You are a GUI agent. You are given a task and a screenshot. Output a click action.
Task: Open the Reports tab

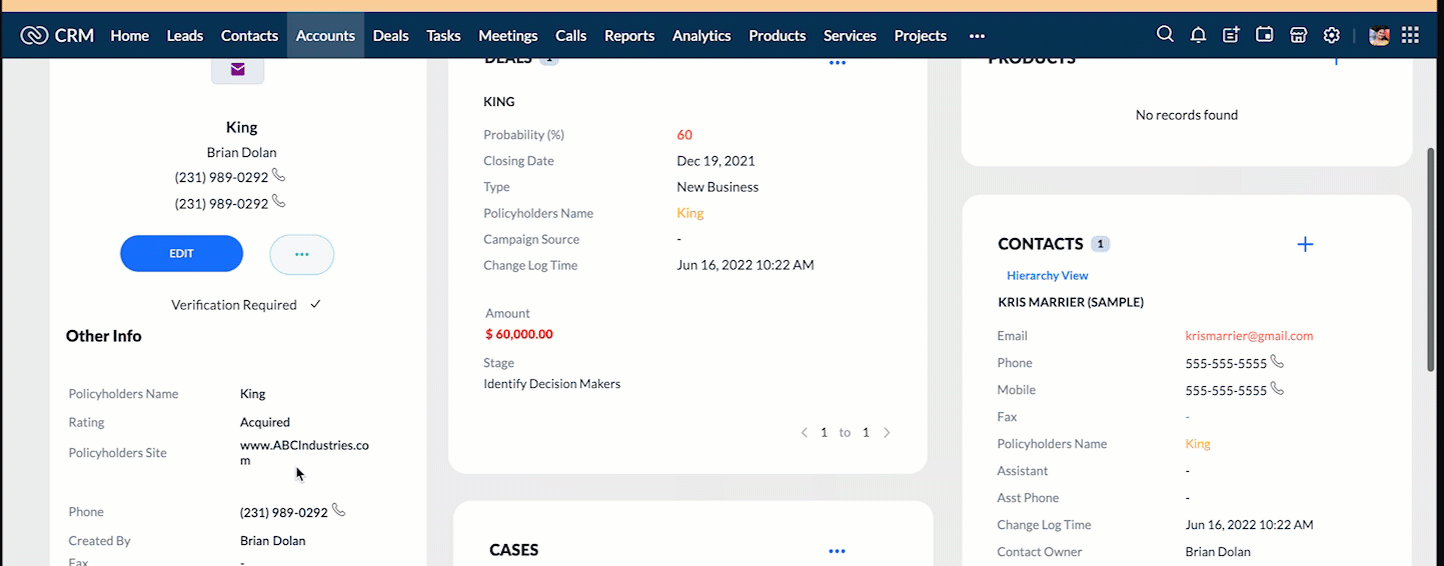(630, 35)
